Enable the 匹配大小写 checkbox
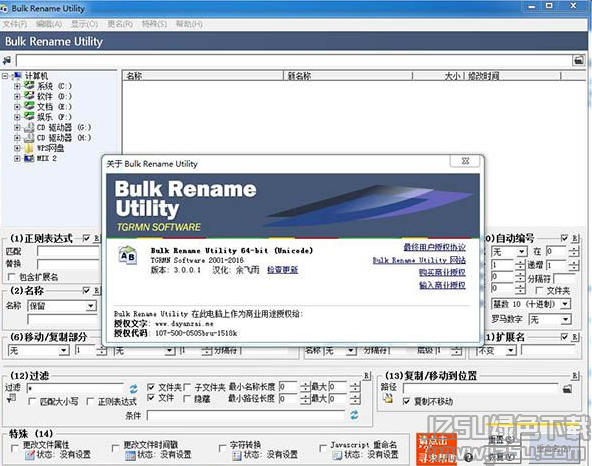This screenshot has width=592, height=466. point(32,401)
